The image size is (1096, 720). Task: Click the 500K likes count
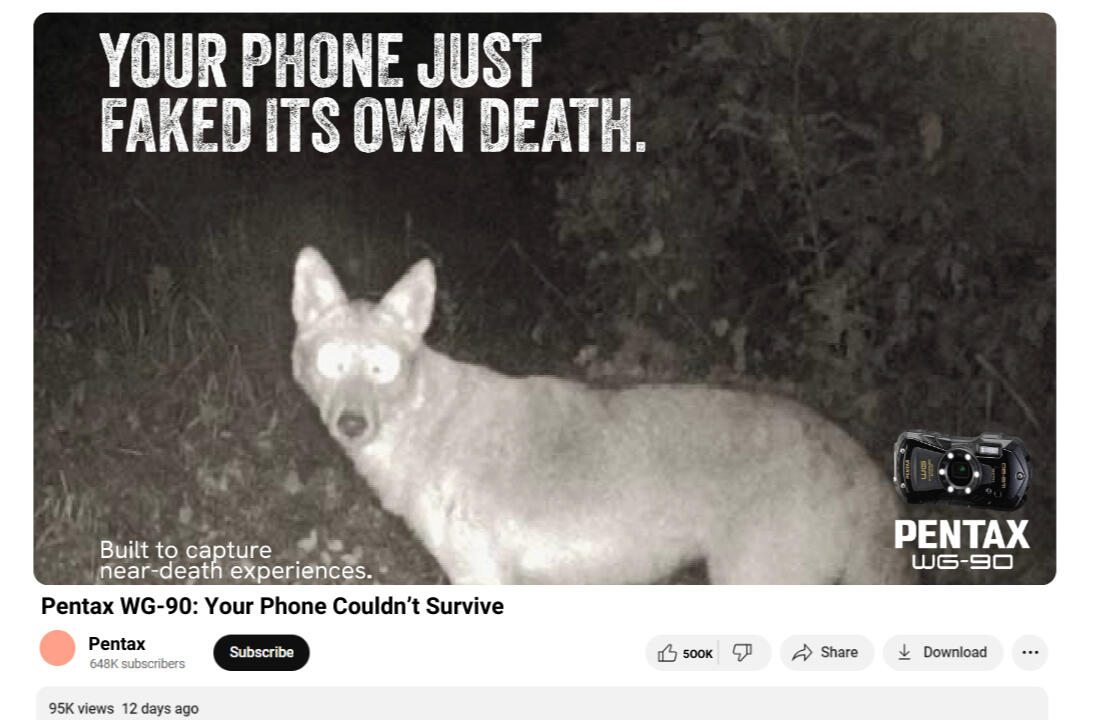(x=697, y=654)
